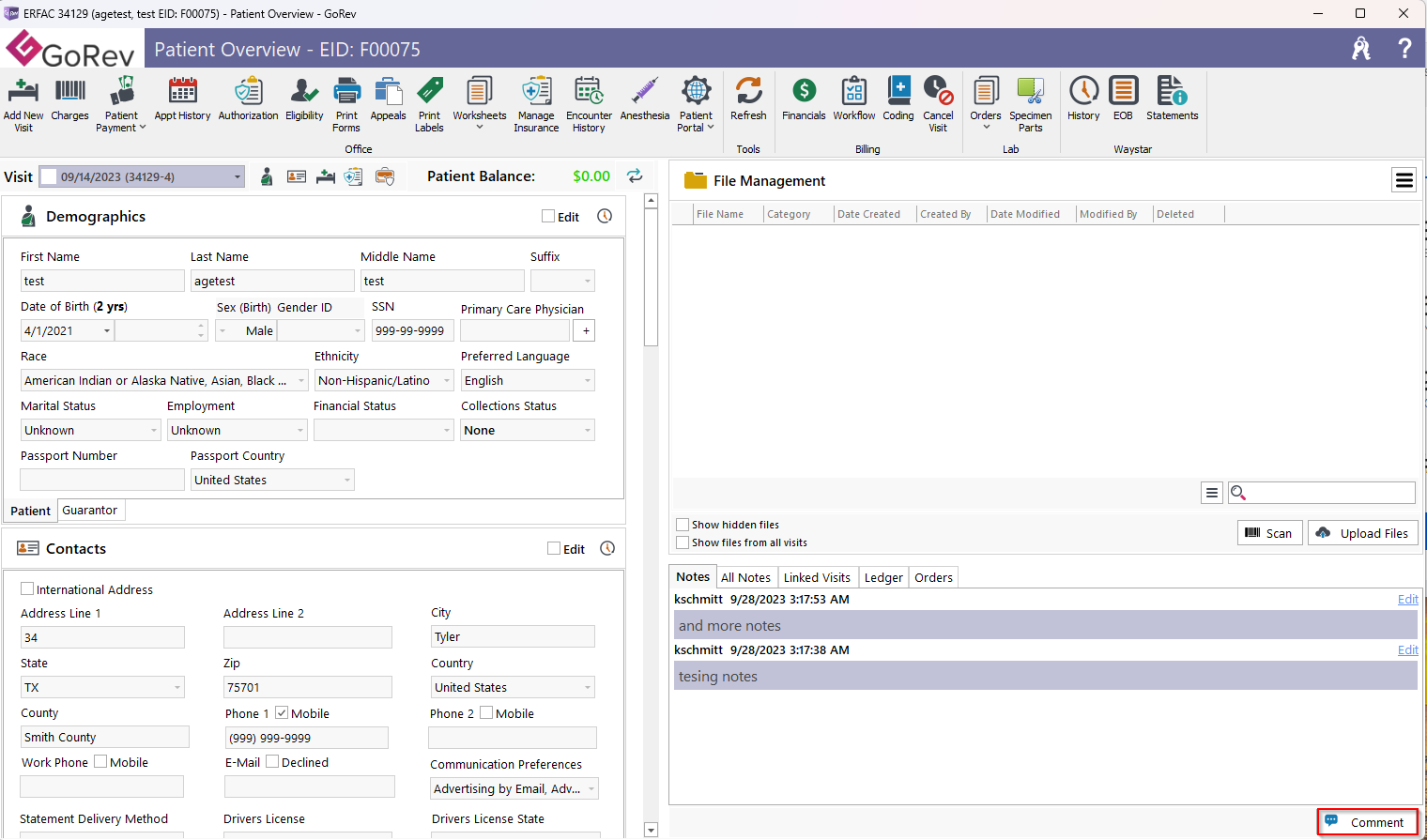Viewport: 1427px width, 840px height.
Task: Enable Demographics Edit checkbox
Action: (x=548, y=216)
